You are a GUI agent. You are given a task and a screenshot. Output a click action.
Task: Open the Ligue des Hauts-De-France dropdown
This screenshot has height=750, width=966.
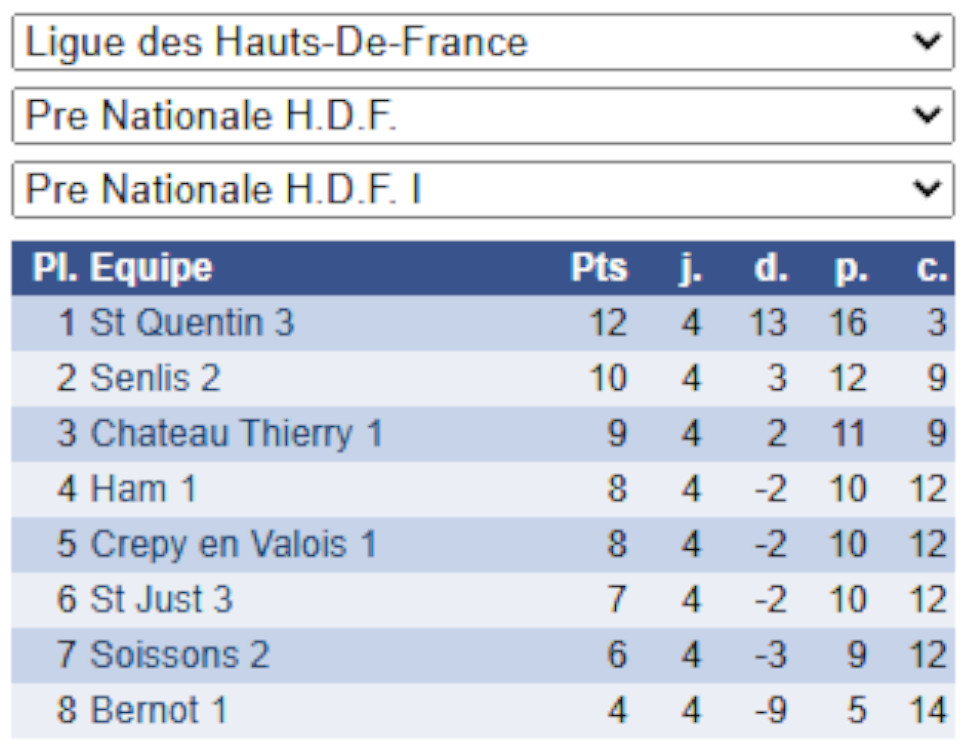(482, 42)
